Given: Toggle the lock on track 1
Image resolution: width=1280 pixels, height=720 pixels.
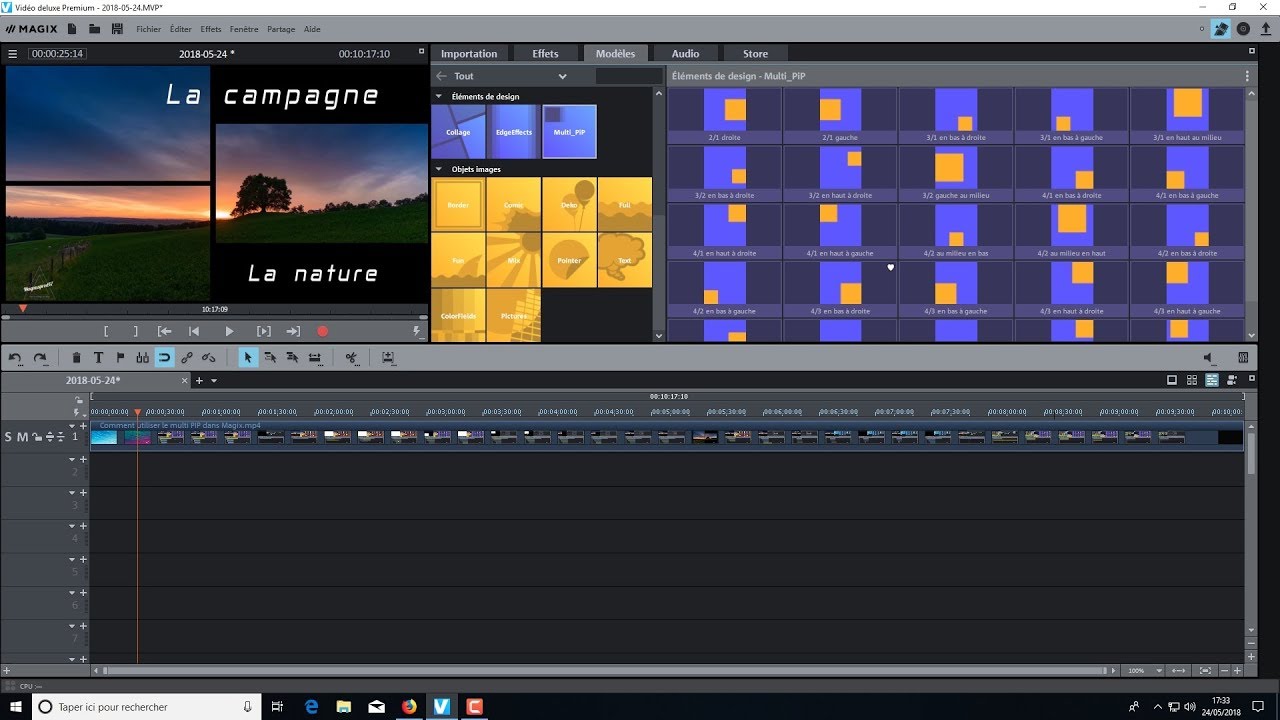Looking at the screenshot, I should click(x=36, y=437).
